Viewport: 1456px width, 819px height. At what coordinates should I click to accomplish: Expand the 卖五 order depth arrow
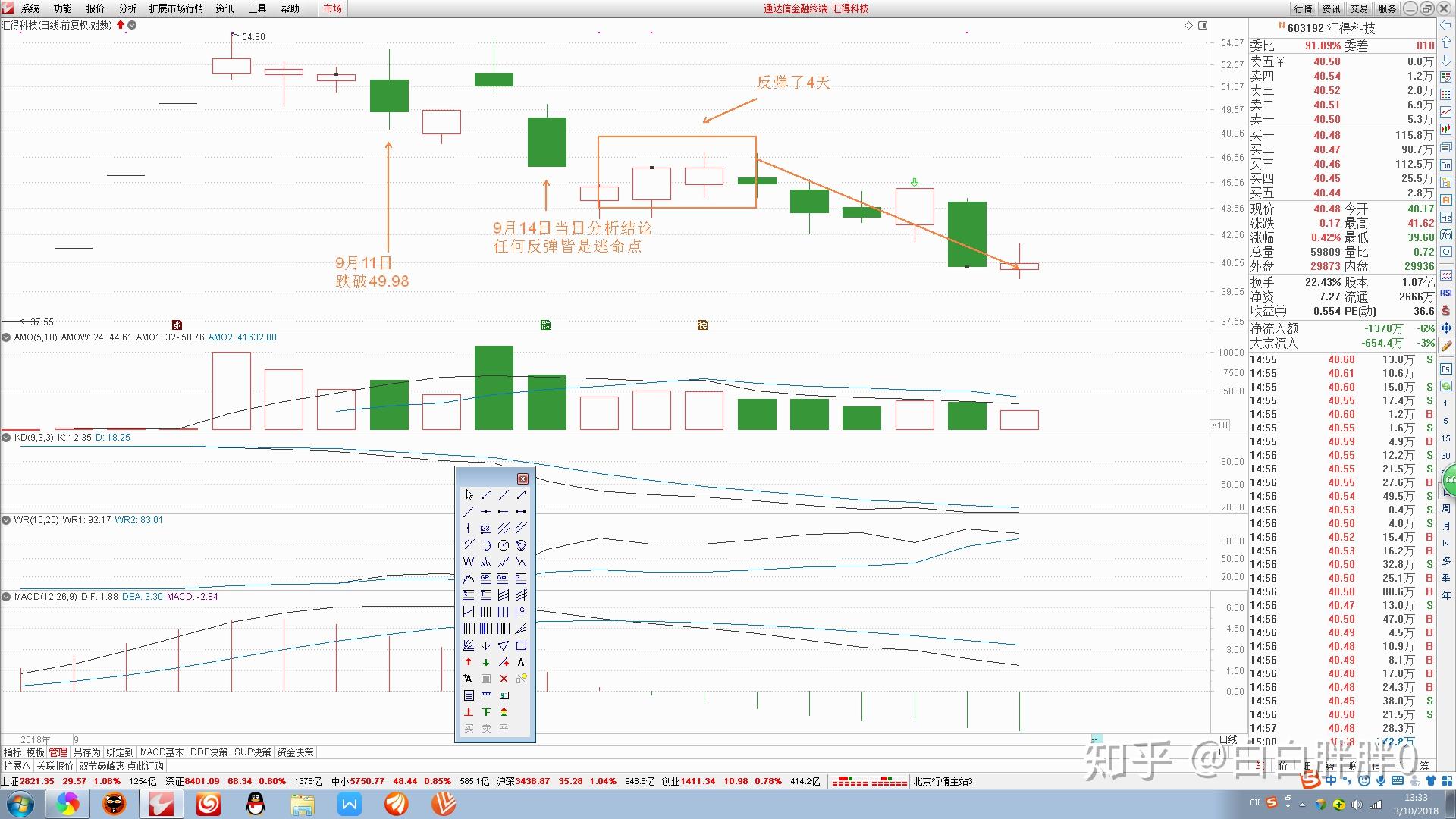1281,62
